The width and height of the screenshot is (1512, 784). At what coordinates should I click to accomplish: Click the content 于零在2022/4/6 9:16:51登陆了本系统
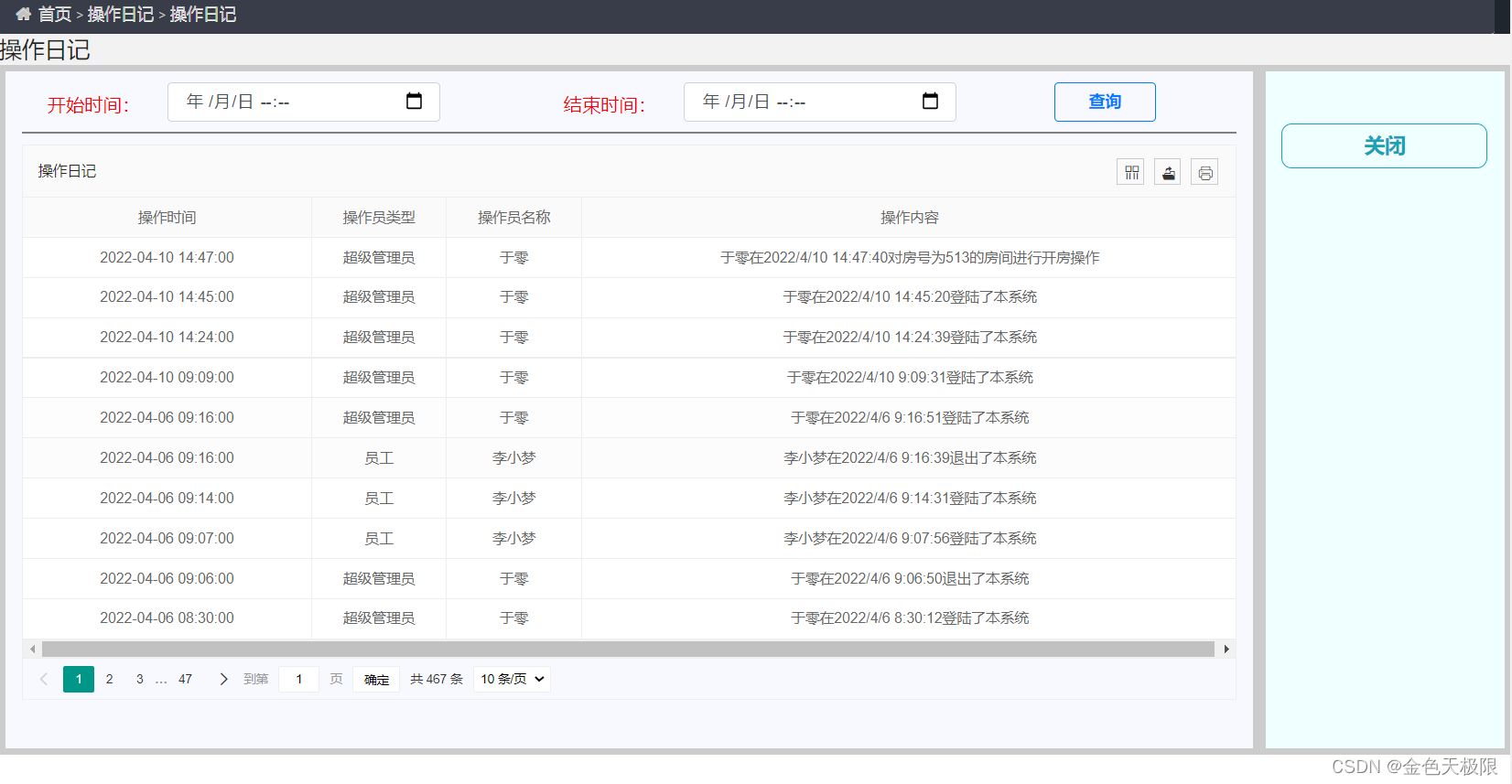point(910,418)
